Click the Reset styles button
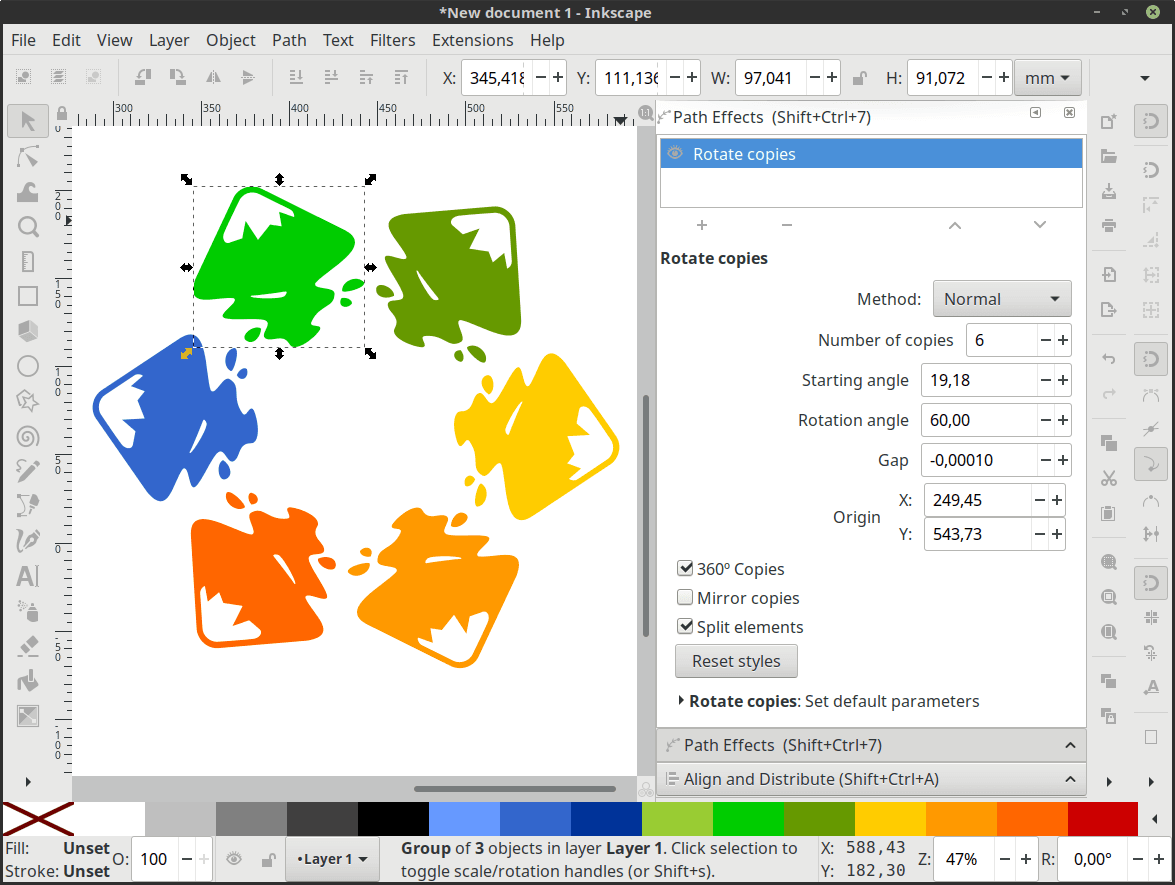The image size is (1175, 885). (x=736, y=661)
